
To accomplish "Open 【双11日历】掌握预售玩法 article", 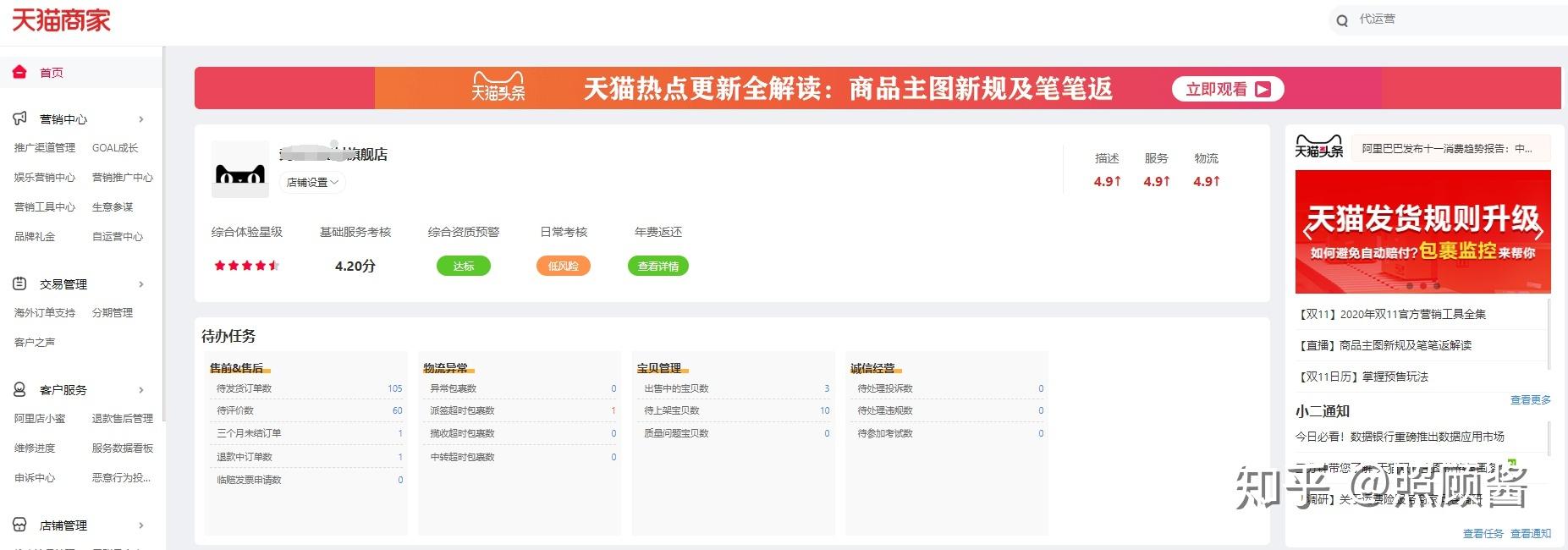I will point(1362,377).
